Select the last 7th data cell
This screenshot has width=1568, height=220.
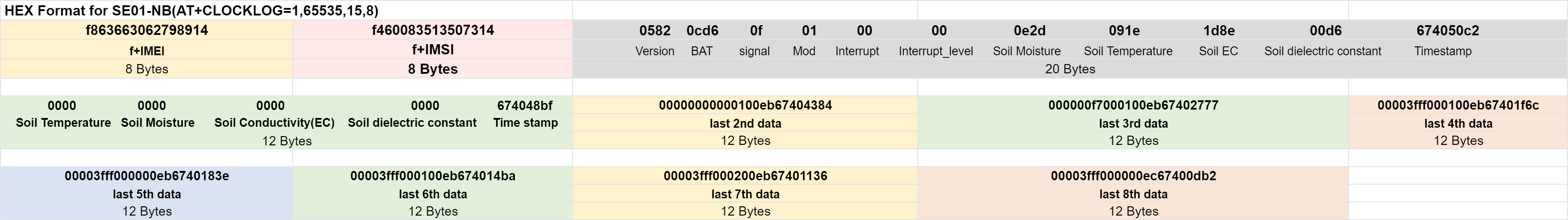745,194
